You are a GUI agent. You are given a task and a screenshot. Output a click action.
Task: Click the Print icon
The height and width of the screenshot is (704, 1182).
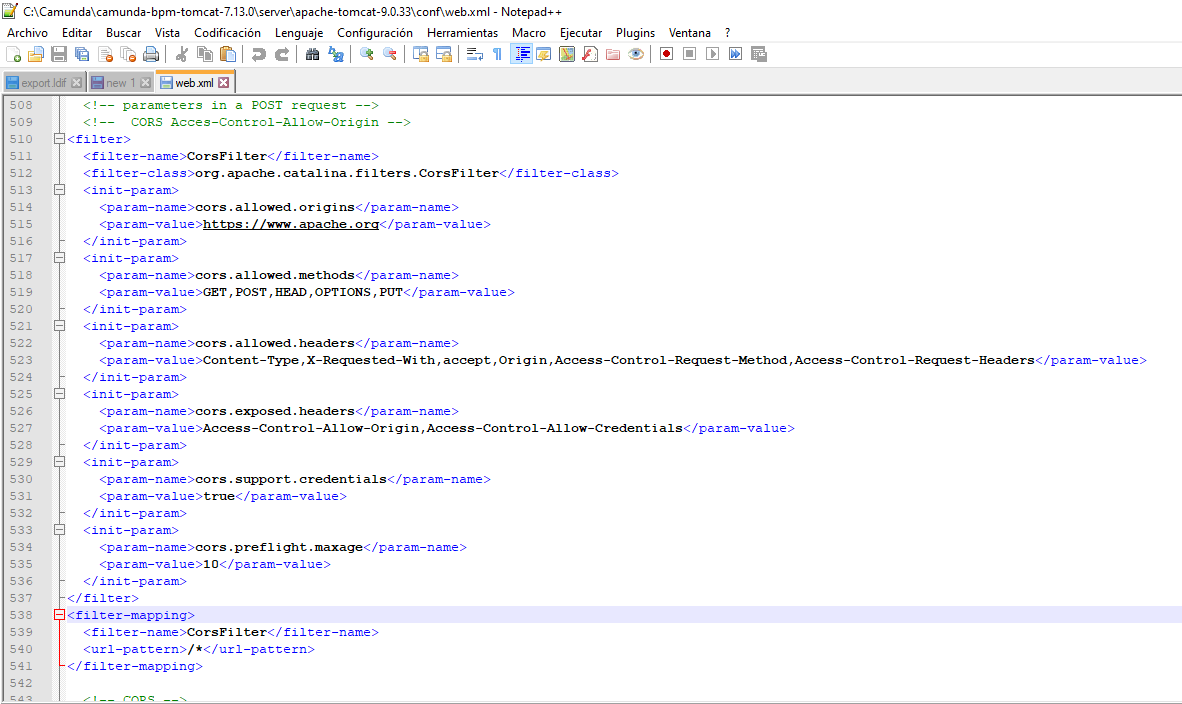click(x=151, y=54)
